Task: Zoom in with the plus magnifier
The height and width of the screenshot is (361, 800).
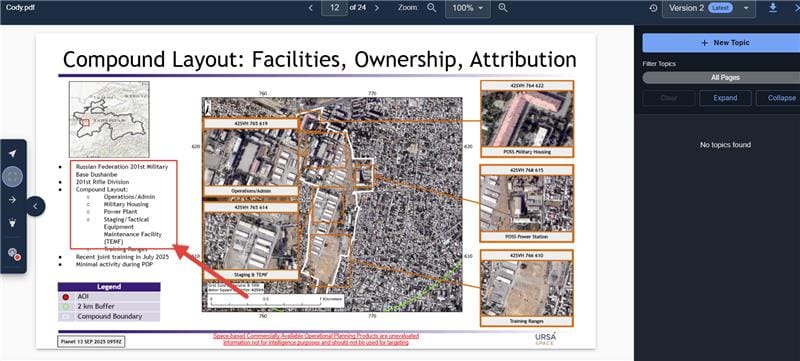Action: coord(503,8)
